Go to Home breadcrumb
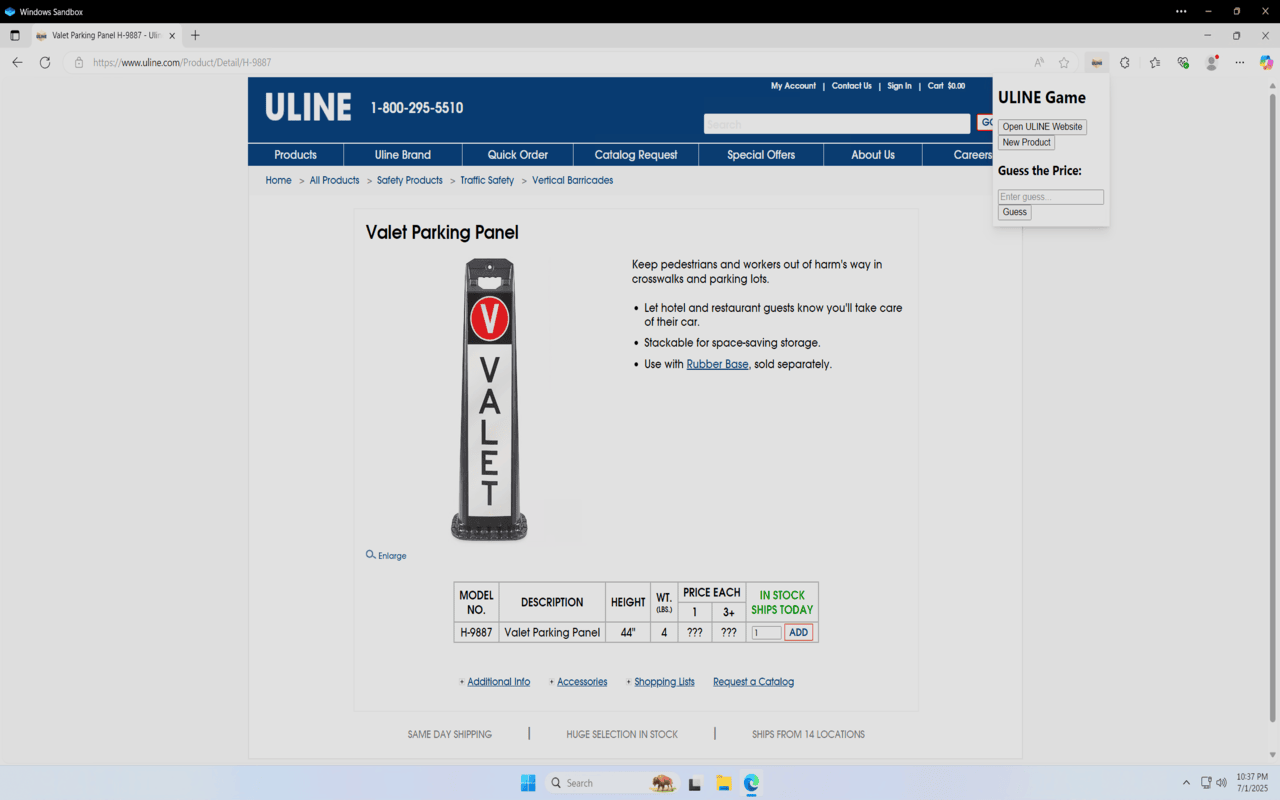The width and height of the screenshot is (1280, 800). [279, 180]
